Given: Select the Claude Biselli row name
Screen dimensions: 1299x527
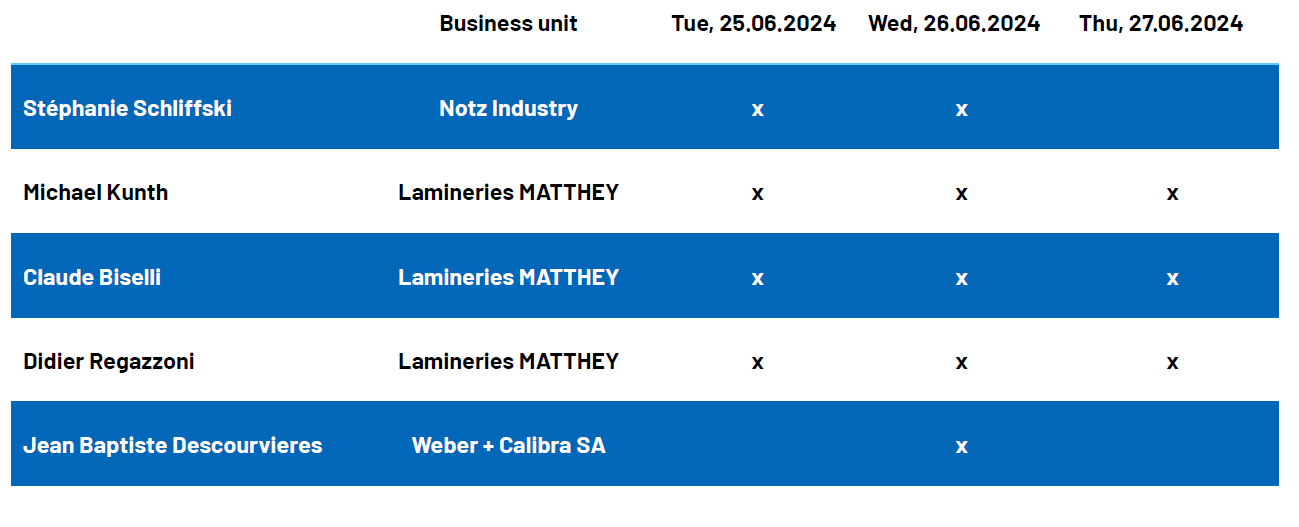Looking at the screenshot, I should coord(92,277).
